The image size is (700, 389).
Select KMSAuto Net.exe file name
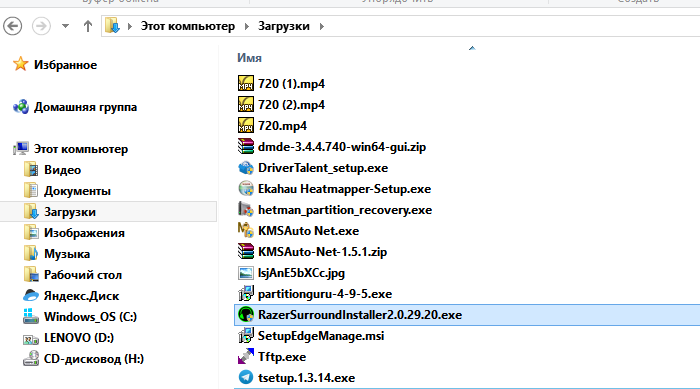(x=308, y=231)
